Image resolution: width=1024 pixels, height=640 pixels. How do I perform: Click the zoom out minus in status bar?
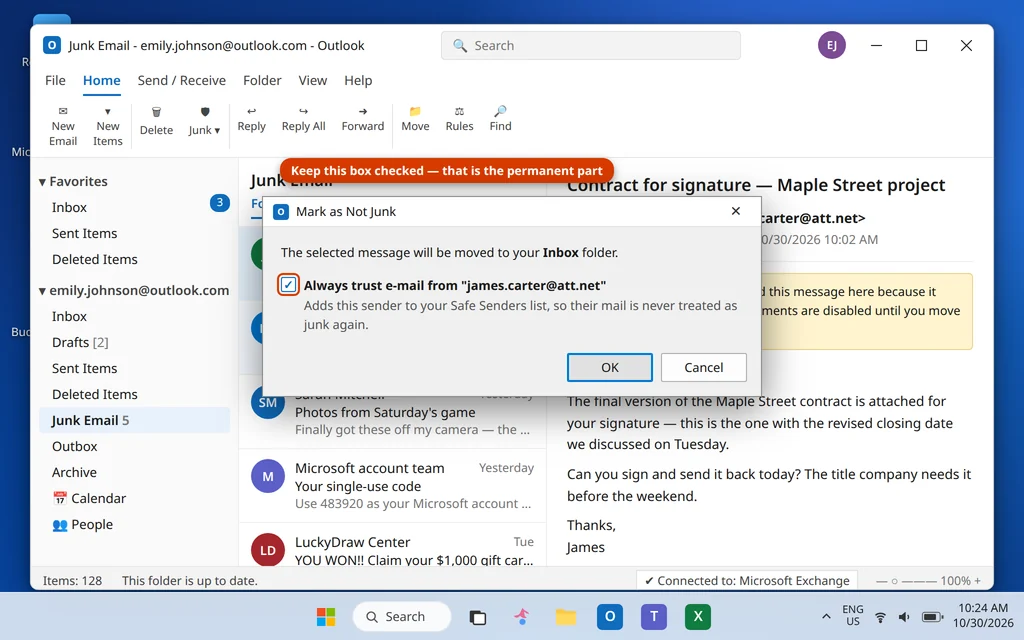pos(882,581)
